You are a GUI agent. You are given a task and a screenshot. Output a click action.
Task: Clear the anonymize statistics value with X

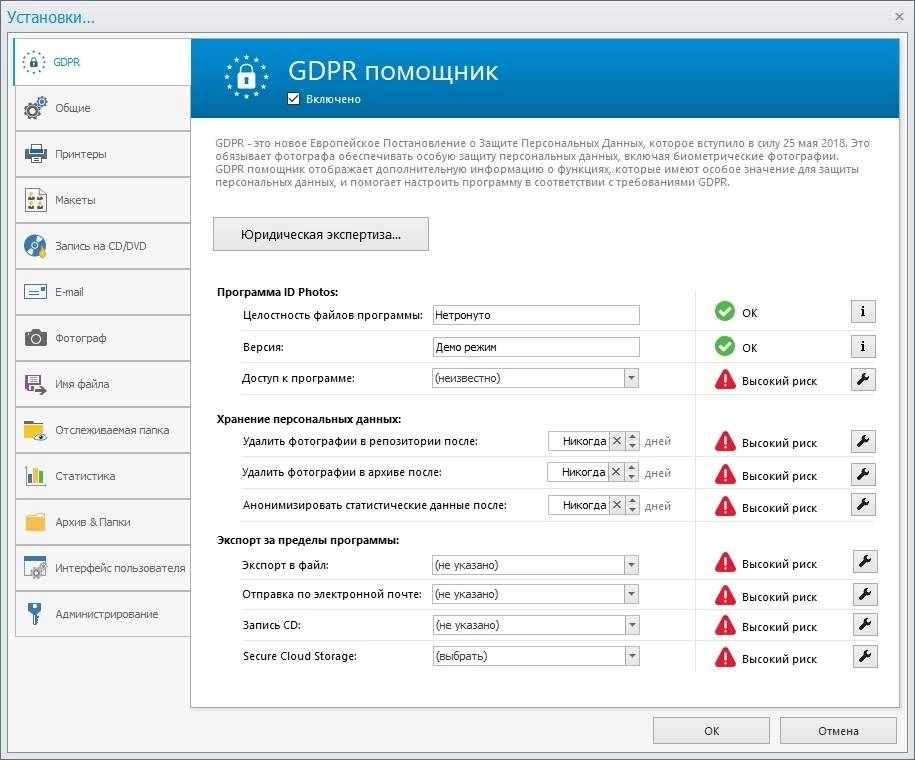click(x=617, y=505)
